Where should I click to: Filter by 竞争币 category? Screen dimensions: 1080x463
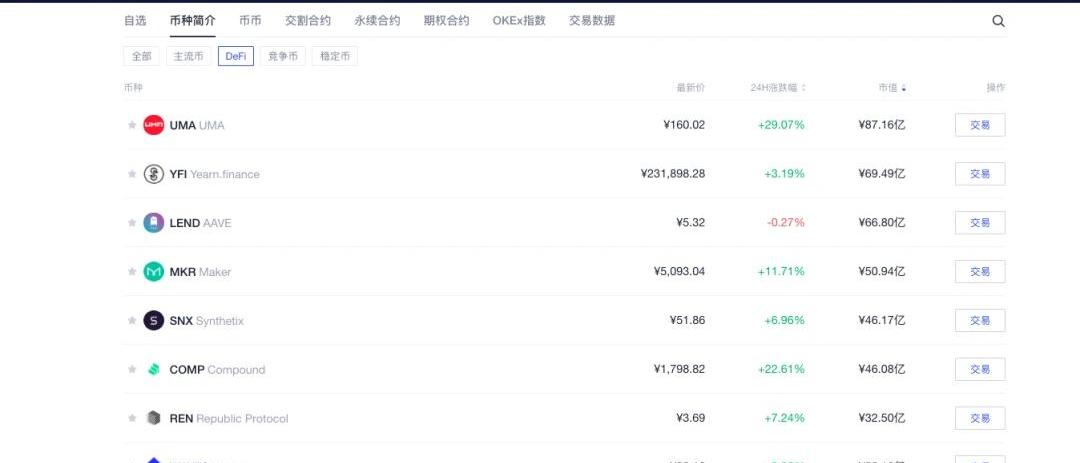[283, 56]
